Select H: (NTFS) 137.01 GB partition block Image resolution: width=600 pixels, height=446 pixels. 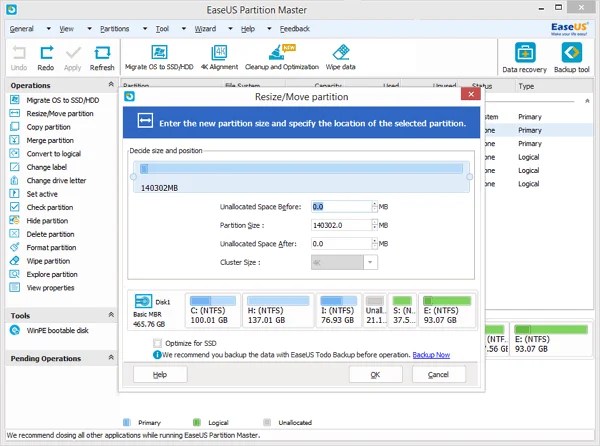[x=278, y=311]
